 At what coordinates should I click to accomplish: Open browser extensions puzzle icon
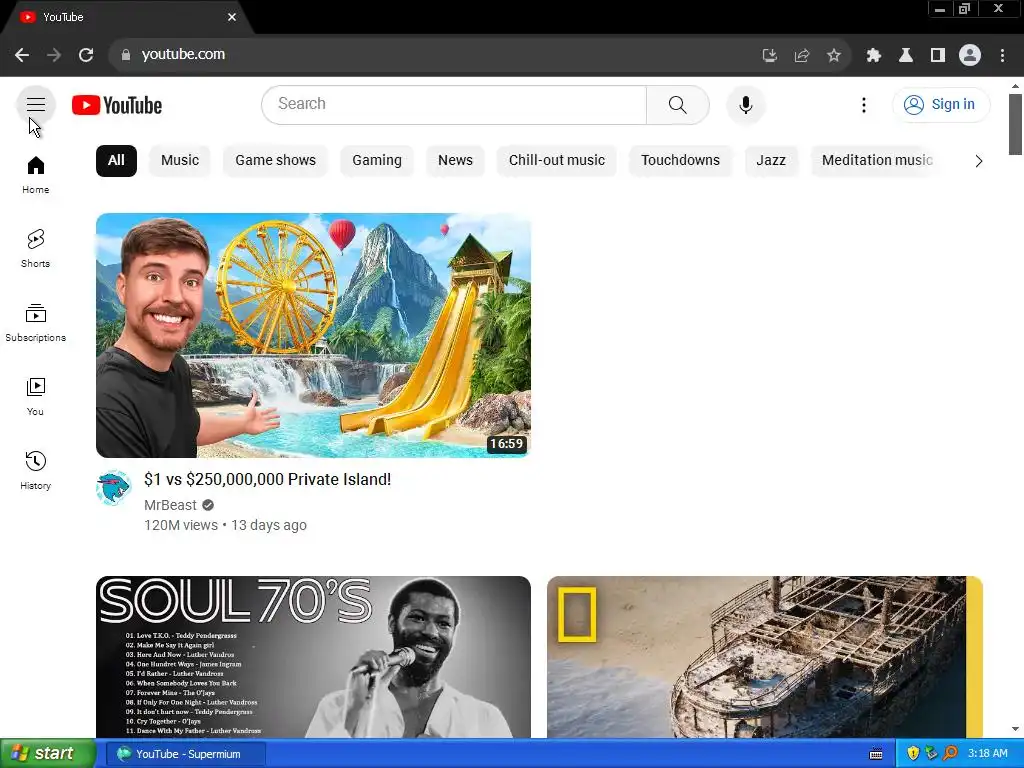pos(873,56)
